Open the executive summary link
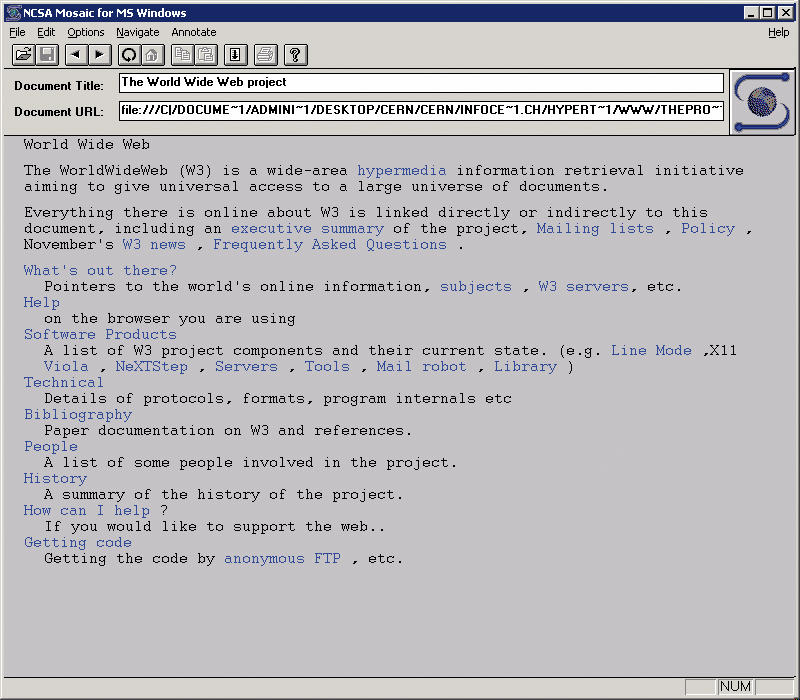Screen dimensions: 800x700 (307, 229)
